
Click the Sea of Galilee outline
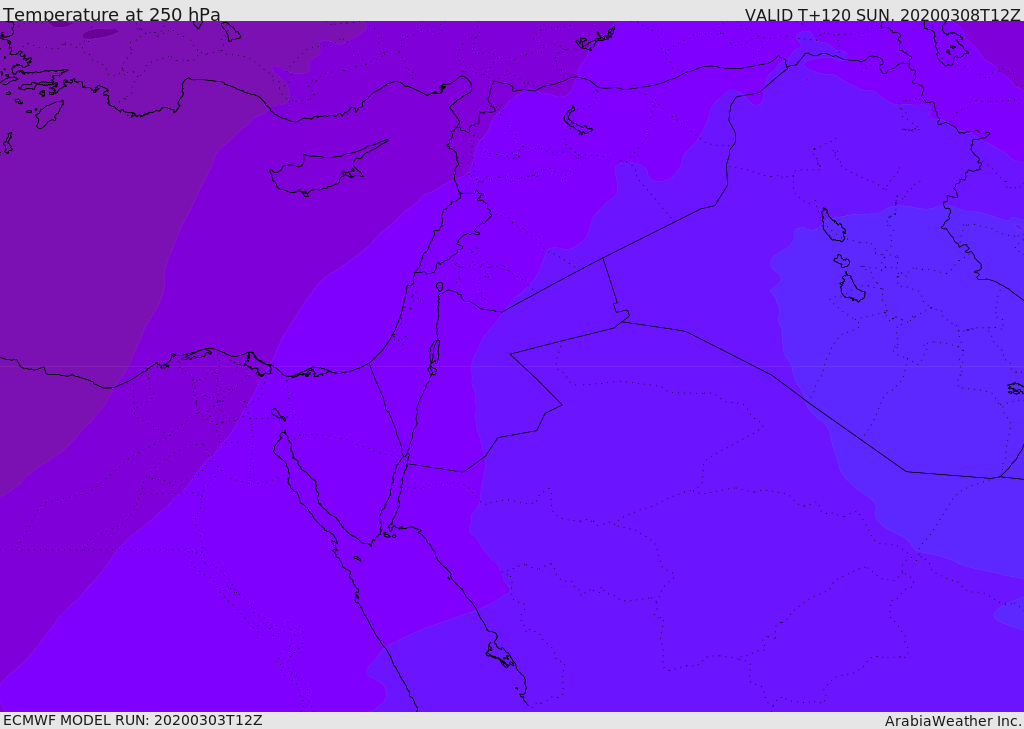440,287
